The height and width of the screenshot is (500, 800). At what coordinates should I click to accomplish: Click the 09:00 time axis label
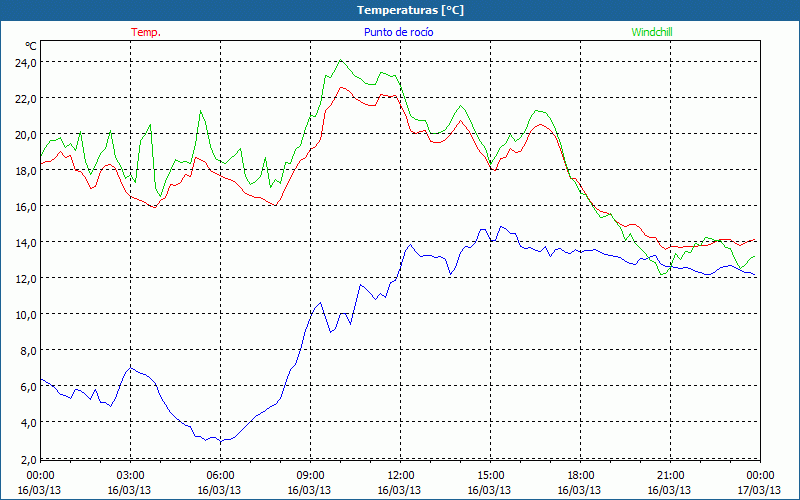(311, 476)
